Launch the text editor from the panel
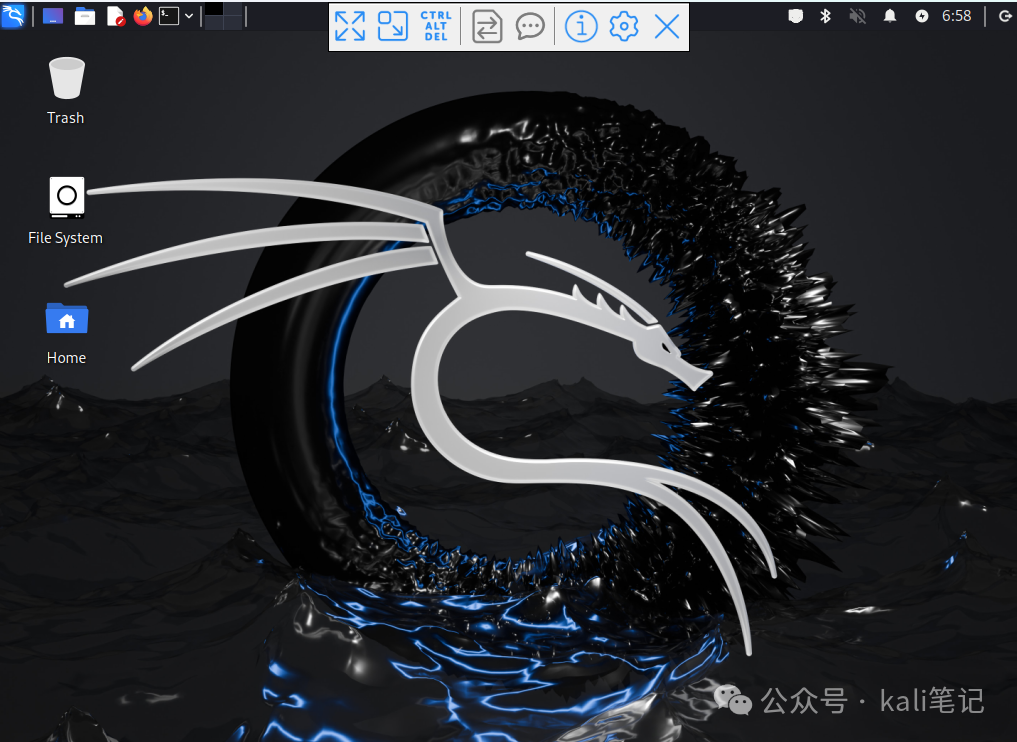The height and width of the screenshot is (742, 1017). [115, 16]
